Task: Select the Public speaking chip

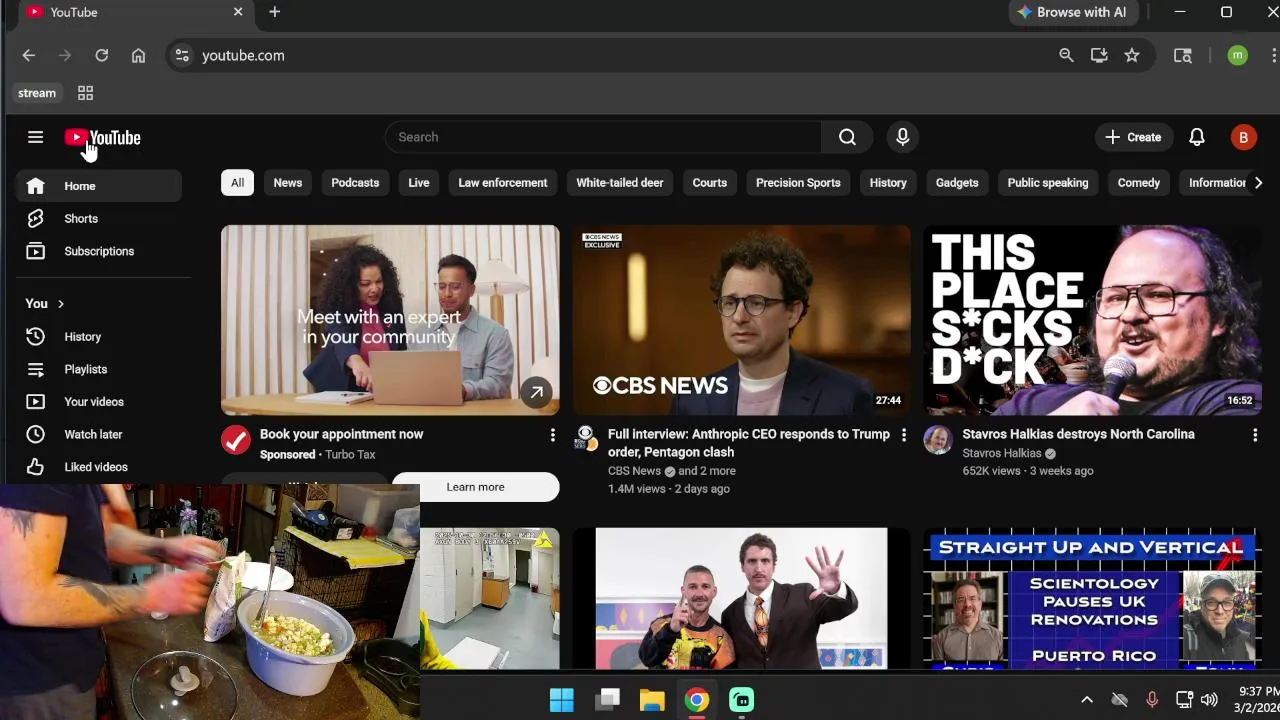Action: [1047, 183]
